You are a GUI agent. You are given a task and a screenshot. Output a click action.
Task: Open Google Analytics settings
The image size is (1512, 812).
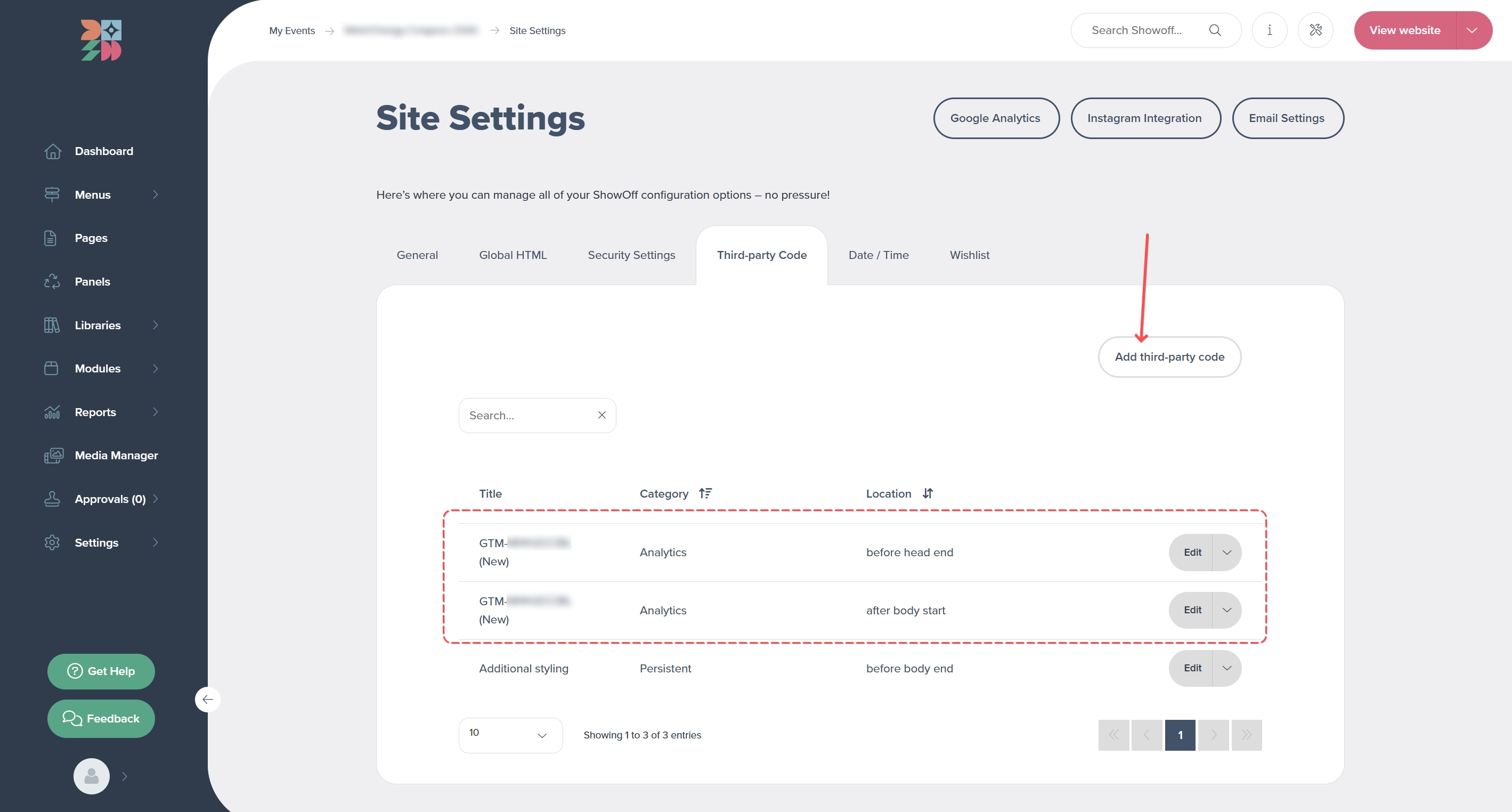996,118
